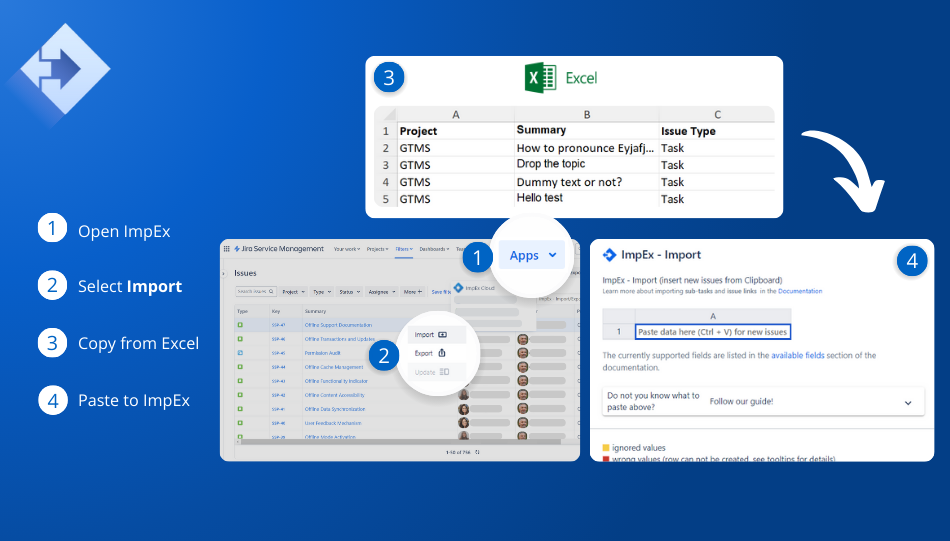Select the greyed Update menu entry

[x=436, y=372]
